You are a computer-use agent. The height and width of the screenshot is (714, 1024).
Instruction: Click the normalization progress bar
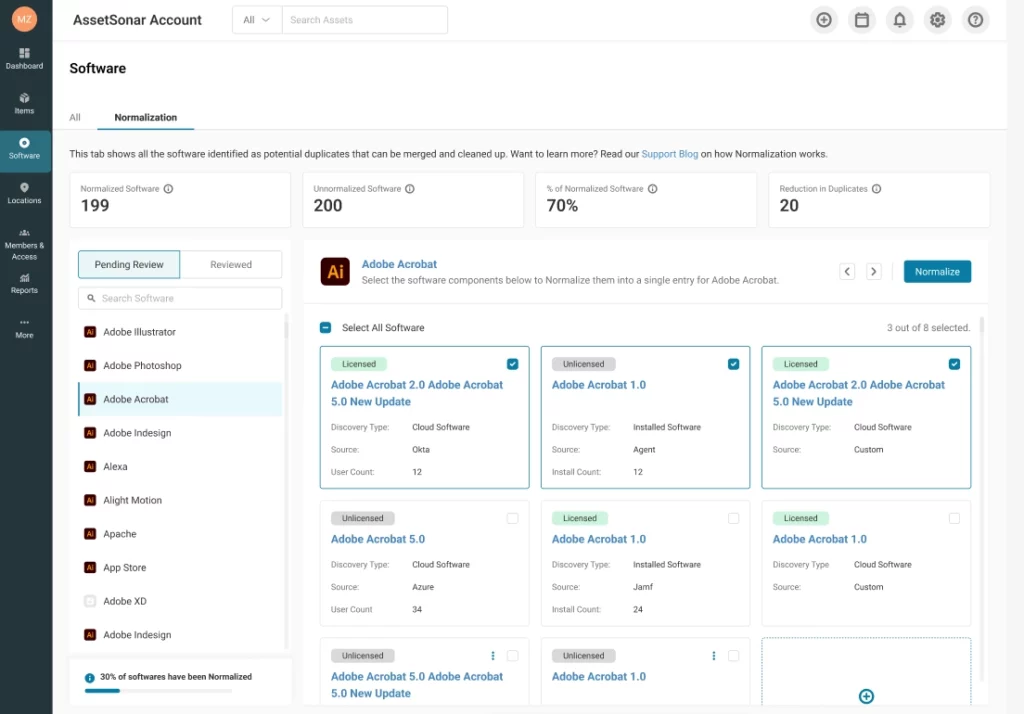point(158,690)
